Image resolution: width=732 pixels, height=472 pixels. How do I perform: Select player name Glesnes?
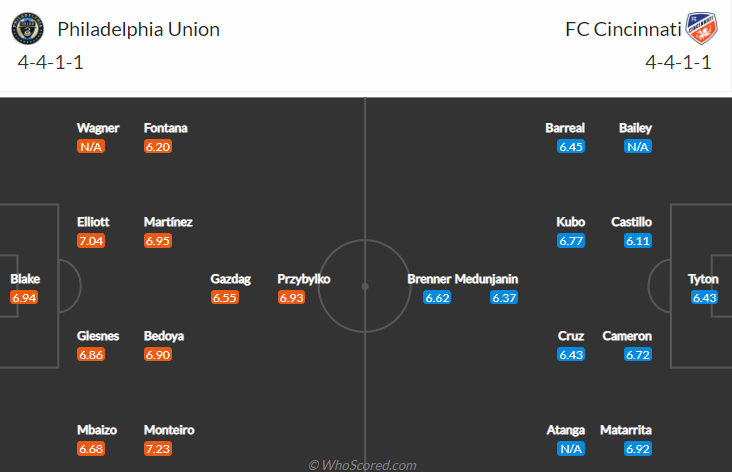coord(98,336)
